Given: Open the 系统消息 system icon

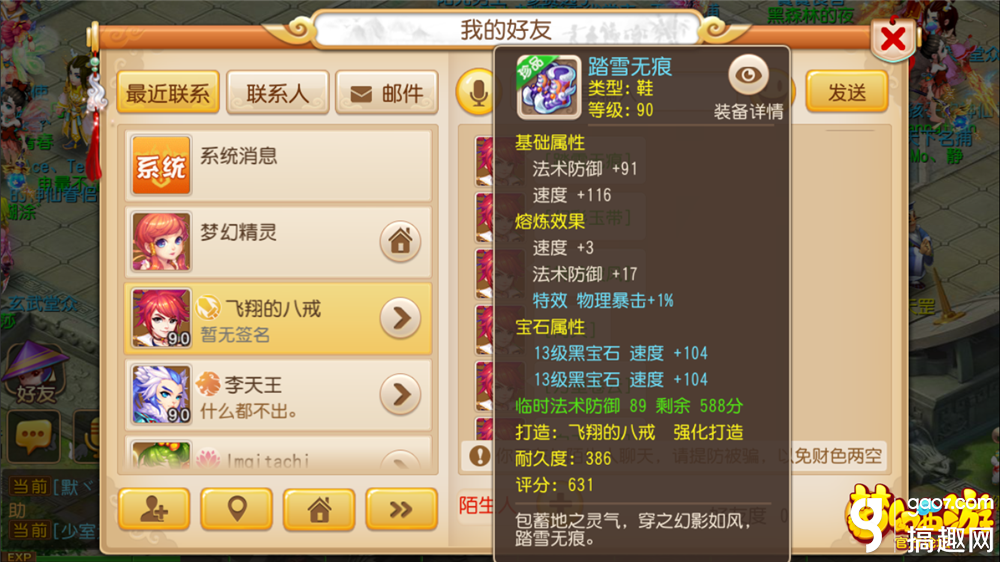Looking at the screenshot, I should (161, 165).
